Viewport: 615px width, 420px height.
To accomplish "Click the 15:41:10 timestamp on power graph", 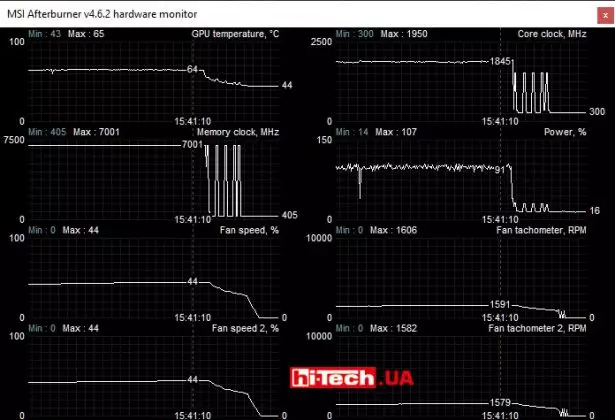I will pyautogui.click(x=500, y=220).
